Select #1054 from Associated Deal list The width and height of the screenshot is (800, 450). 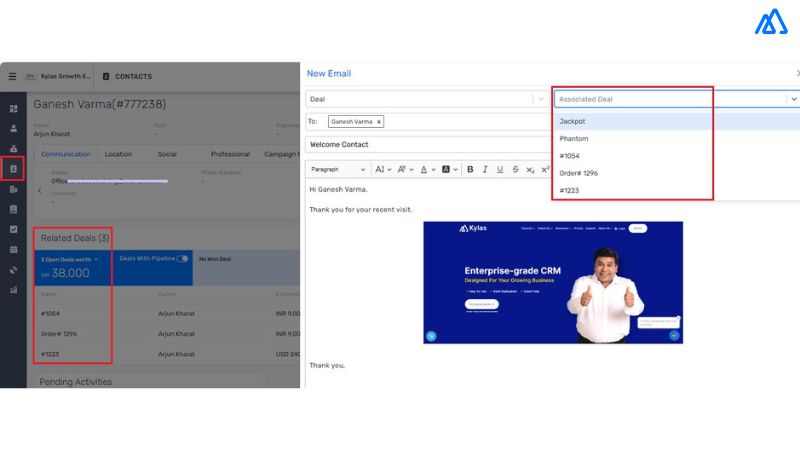coord(677,156)
